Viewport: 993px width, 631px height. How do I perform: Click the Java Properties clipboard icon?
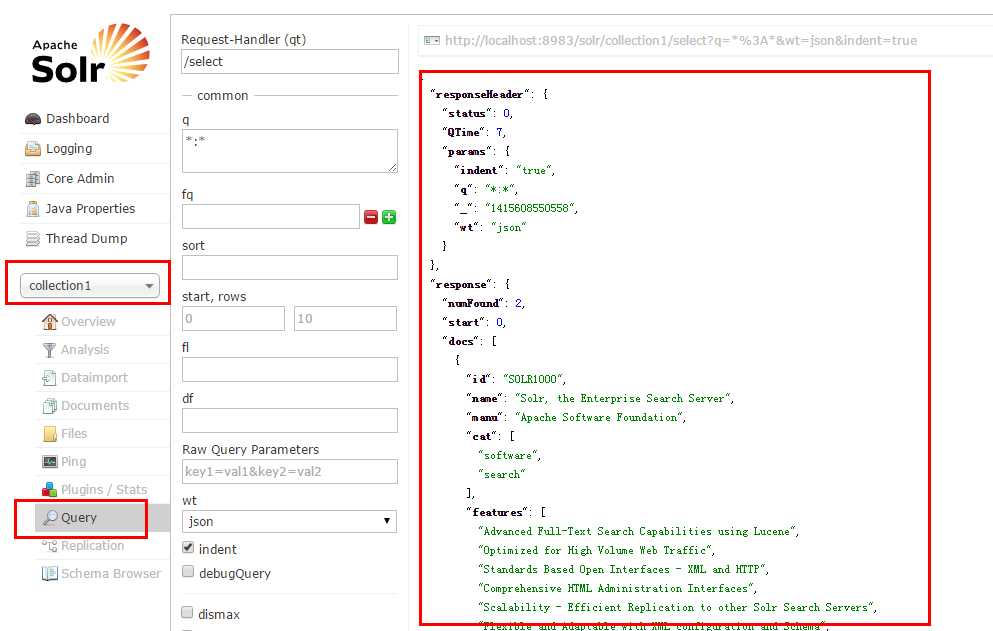click(x=33, y=208)
